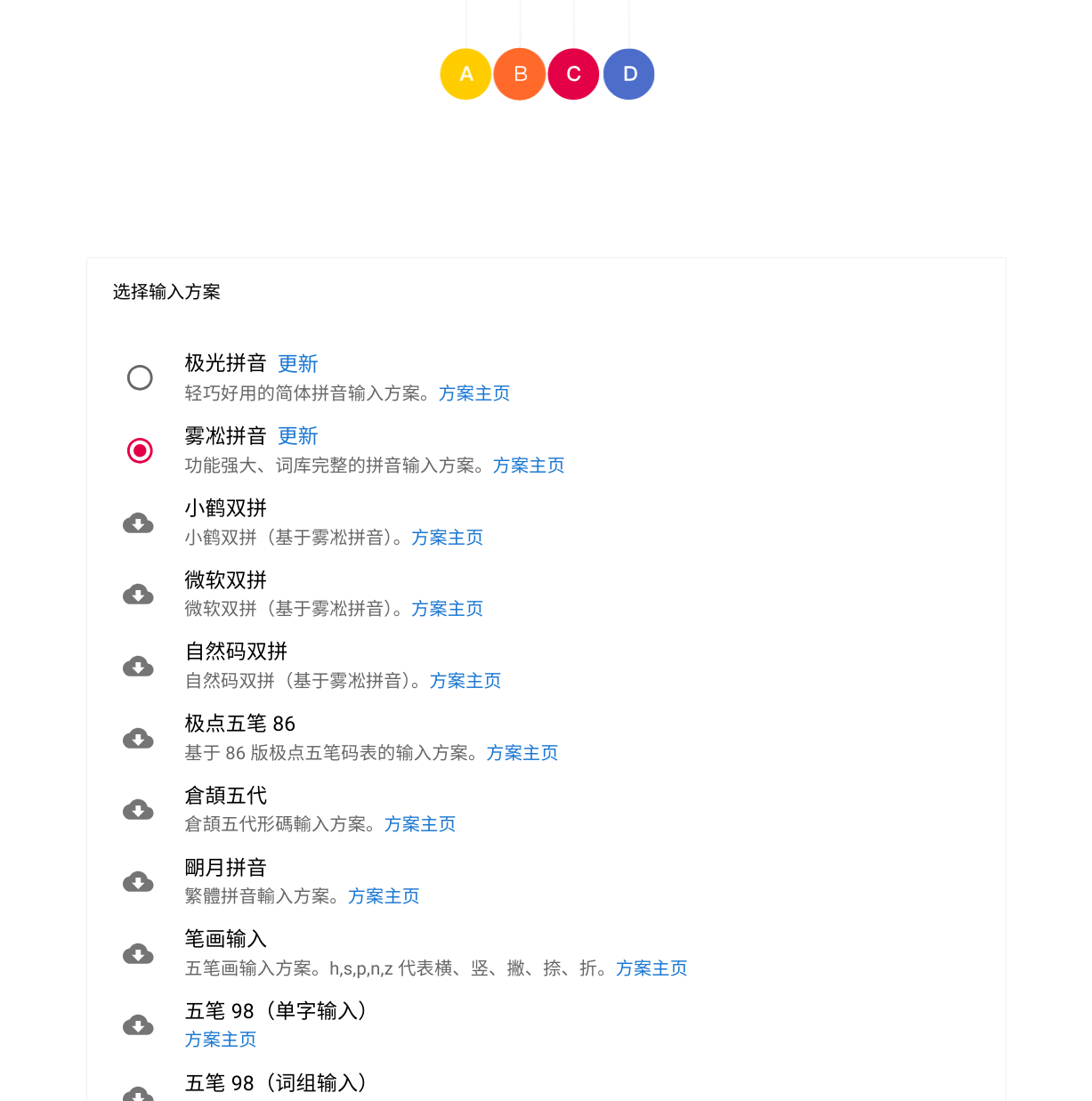
Task: Click the orange B circle
Action: pyautogui.click(x=520, y=74)
